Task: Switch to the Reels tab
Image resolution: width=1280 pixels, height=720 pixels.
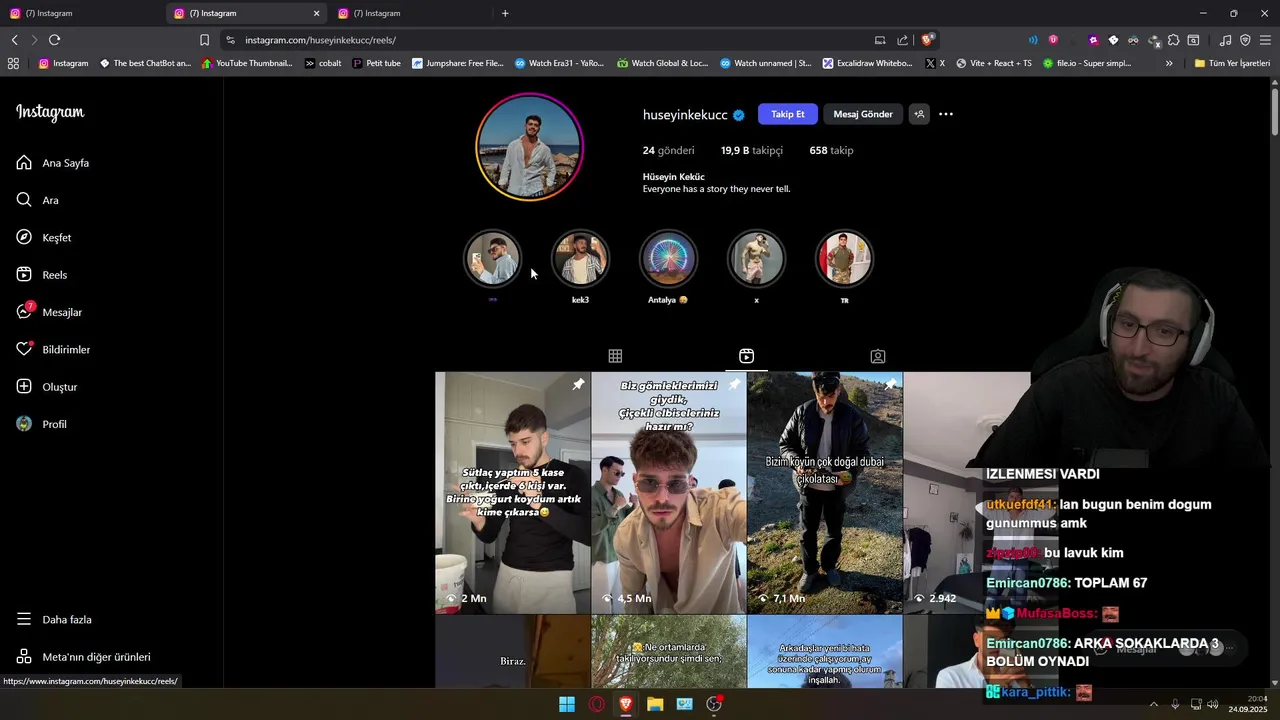Action: [x=746, y=356]
